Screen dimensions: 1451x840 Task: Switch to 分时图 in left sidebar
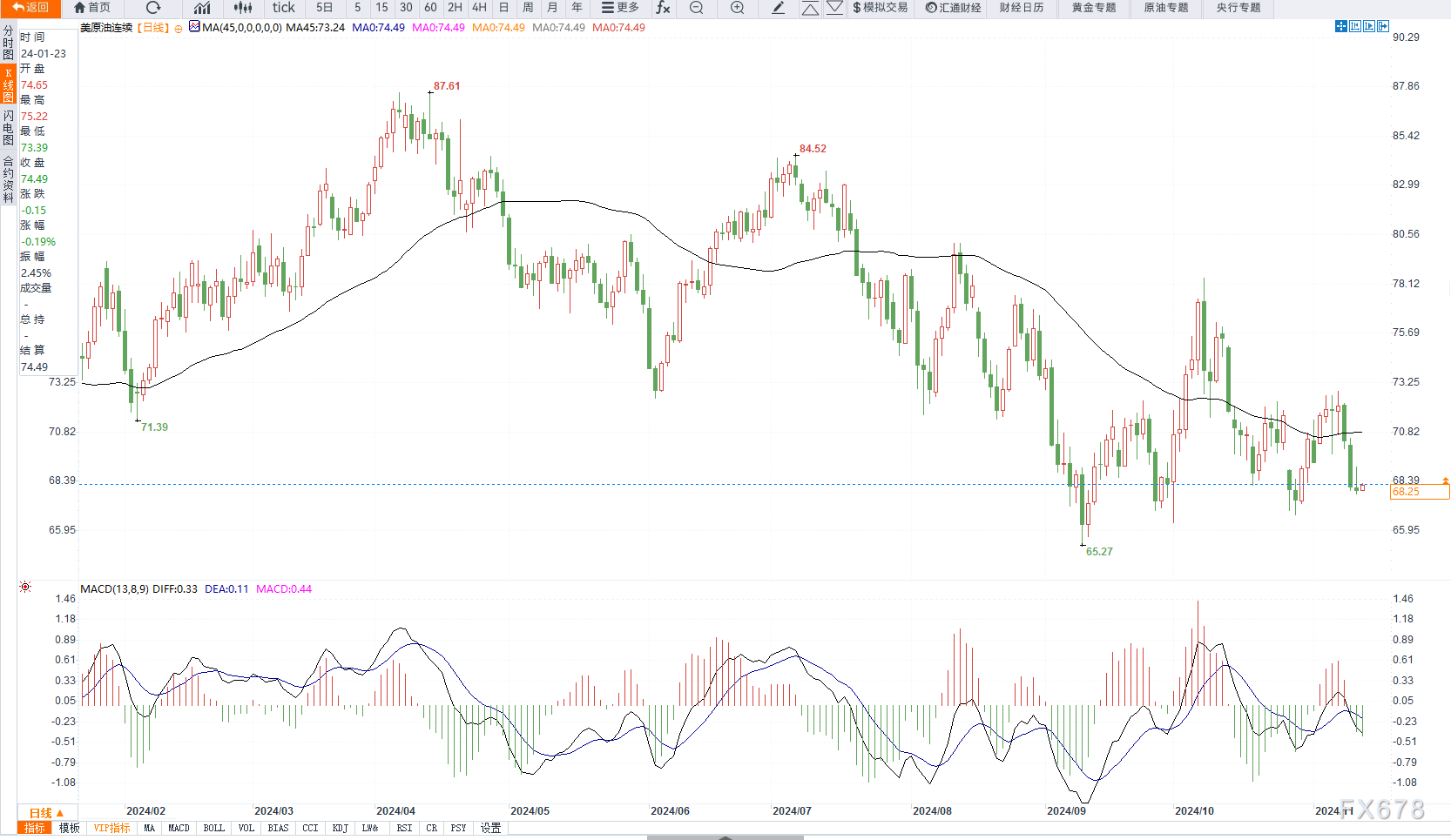(8, 43)
